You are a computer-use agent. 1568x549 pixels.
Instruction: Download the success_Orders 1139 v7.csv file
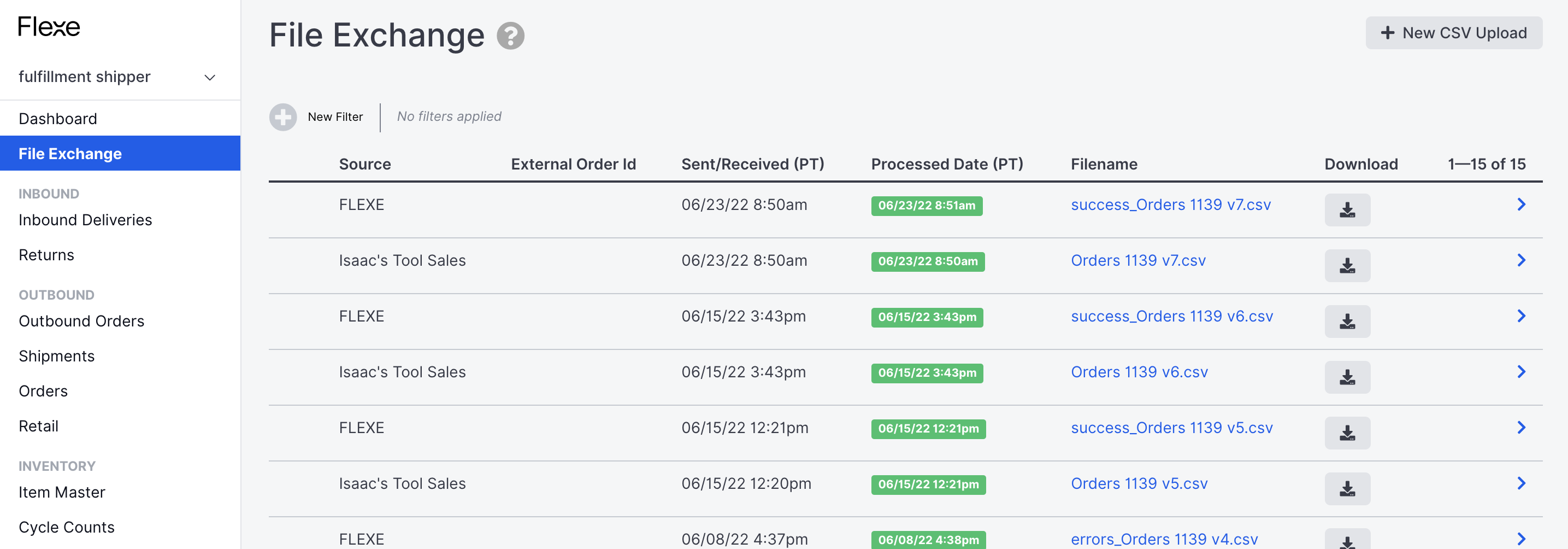1347,210
